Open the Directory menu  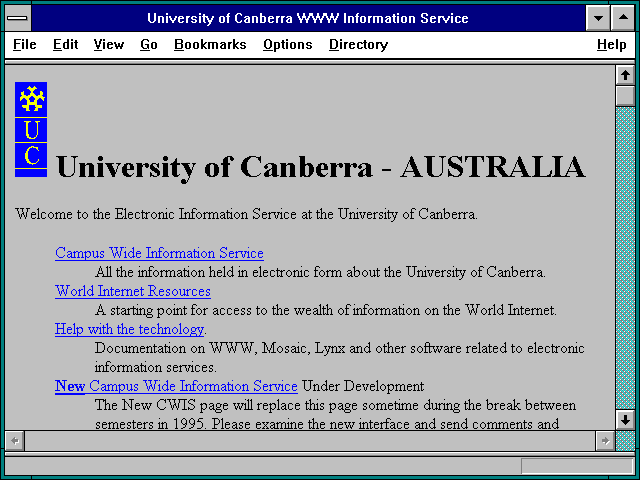pyautogui.click(x=358, y=44)
